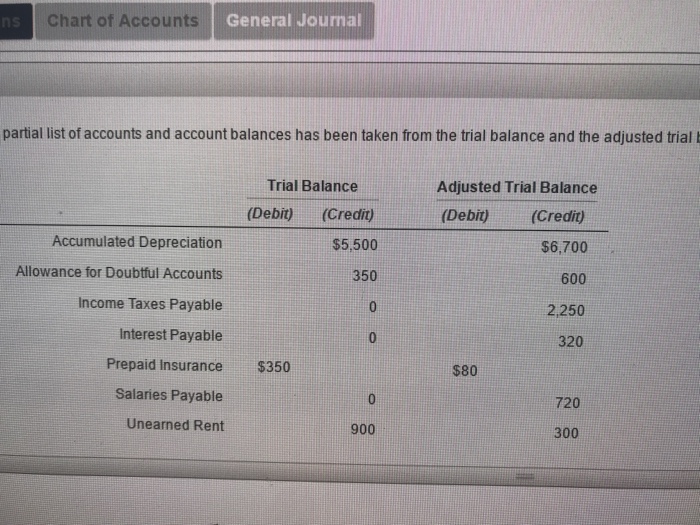Click the partial list of accounts sentence
Screen dimensions: 700x525
tap(350, 135)
